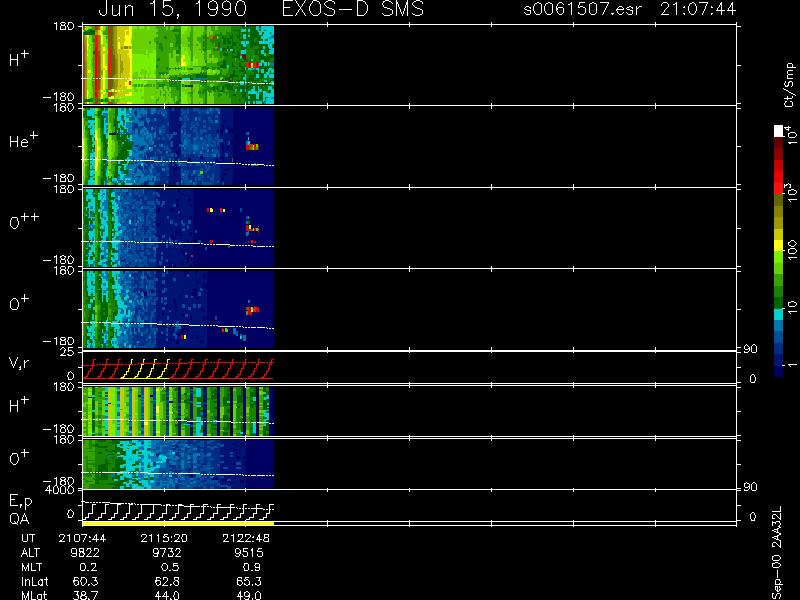800x600 pixels.
Task: Select the "100" tick on the color bar
Action: [x=791, y=249]
